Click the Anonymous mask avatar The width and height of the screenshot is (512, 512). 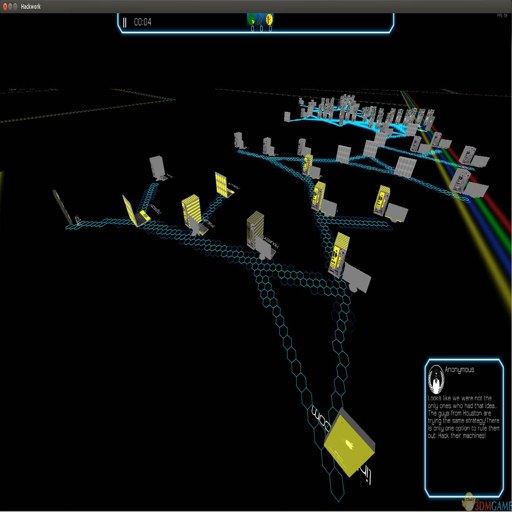(435, 379)
